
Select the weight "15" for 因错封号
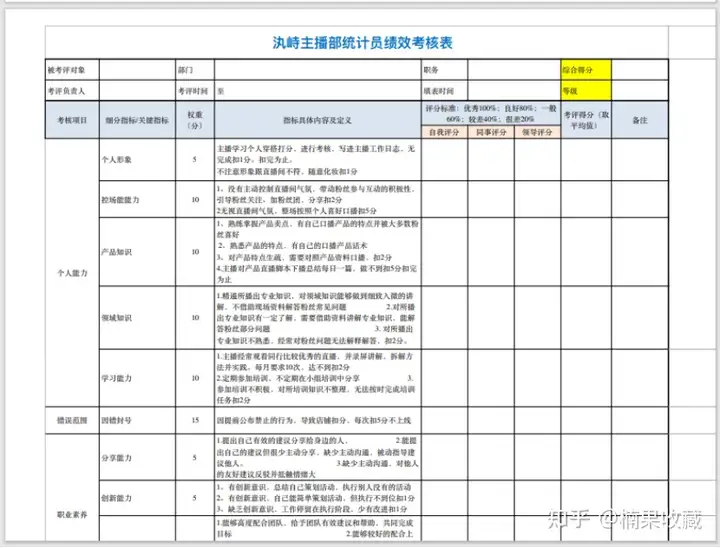195,420
